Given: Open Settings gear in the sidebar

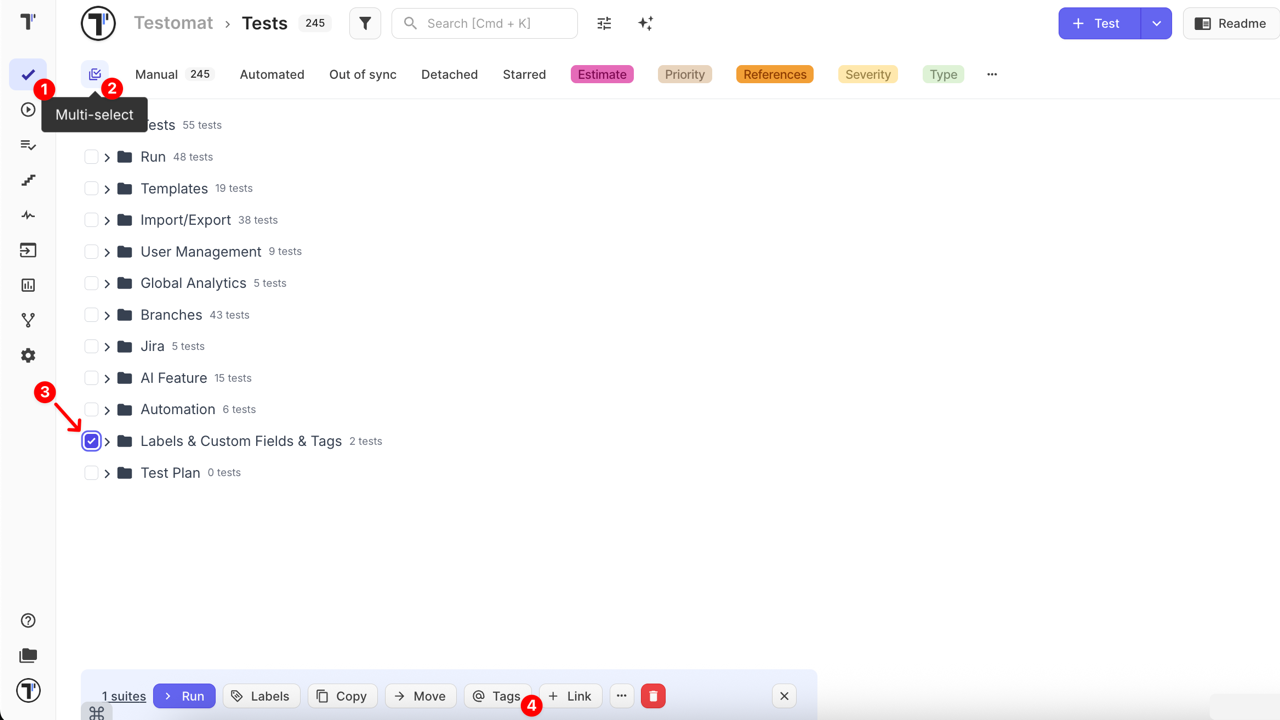Looking at the screenshot, I should [28, 356].
